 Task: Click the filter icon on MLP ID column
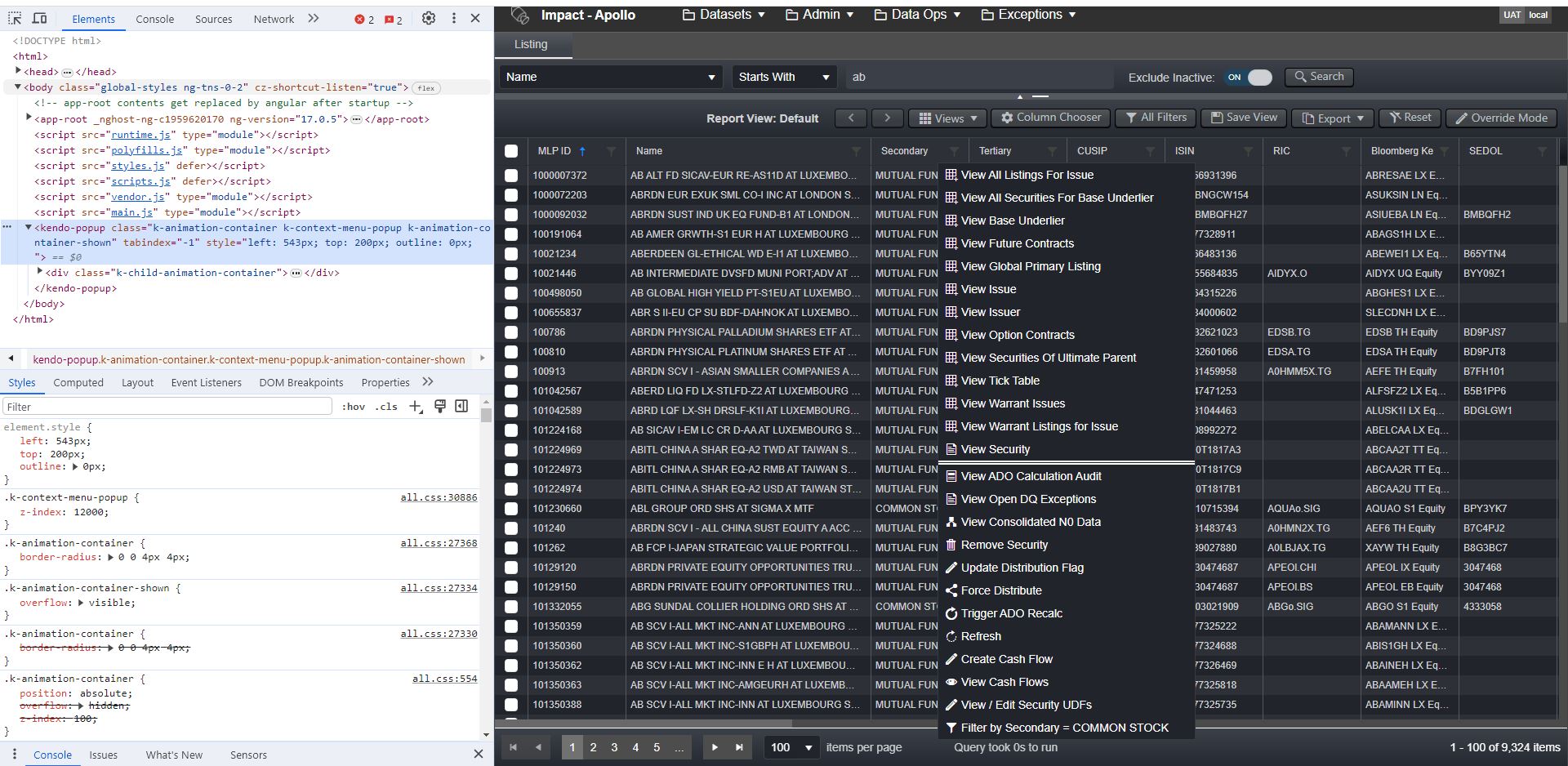pyautogui.click(x=611, y=151)
